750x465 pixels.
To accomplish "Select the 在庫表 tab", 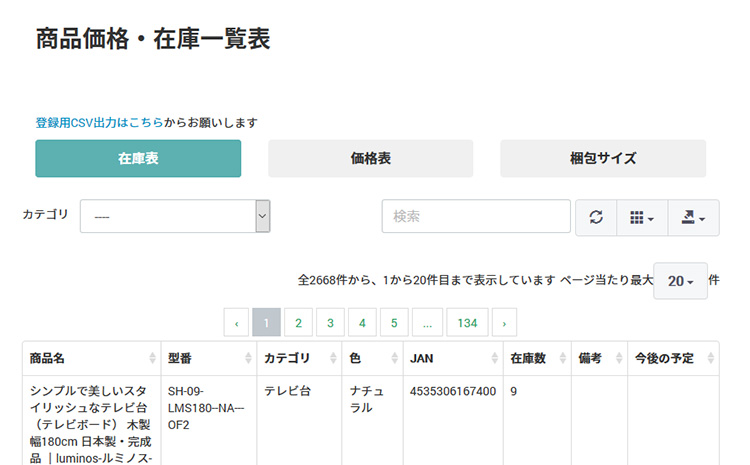I will (138, 158).
